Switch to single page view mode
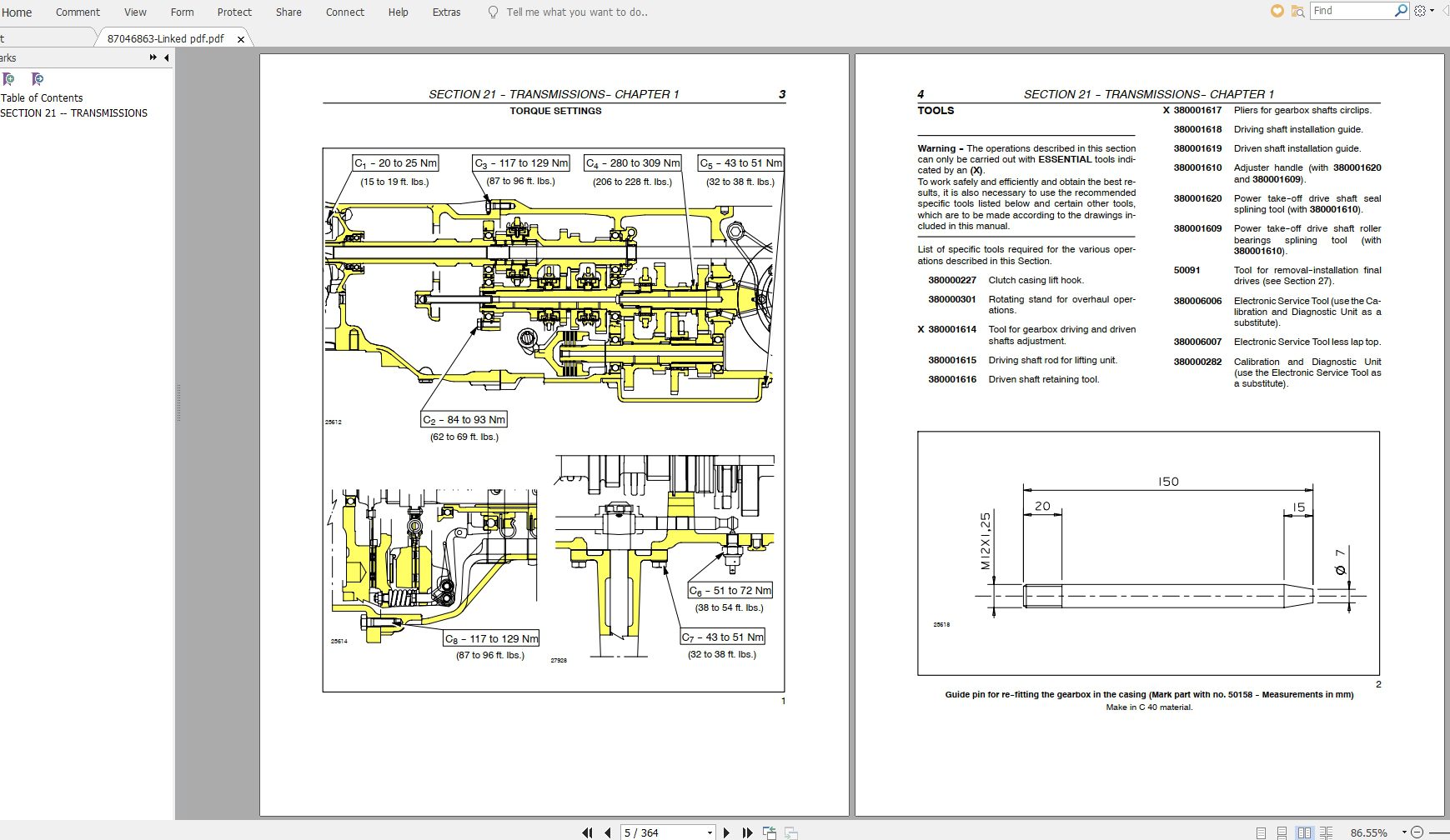Image resolution: width=1450 pixels, height=840 pixels. 1262,832
